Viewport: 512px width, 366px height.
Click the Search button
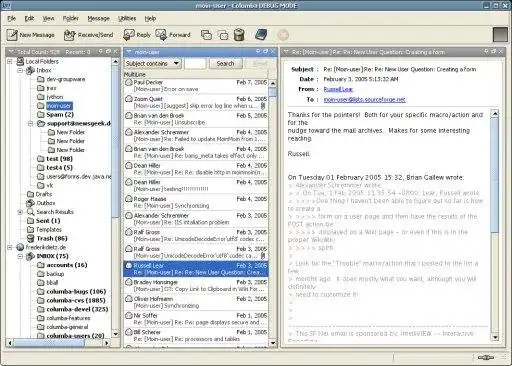[226, 63]
